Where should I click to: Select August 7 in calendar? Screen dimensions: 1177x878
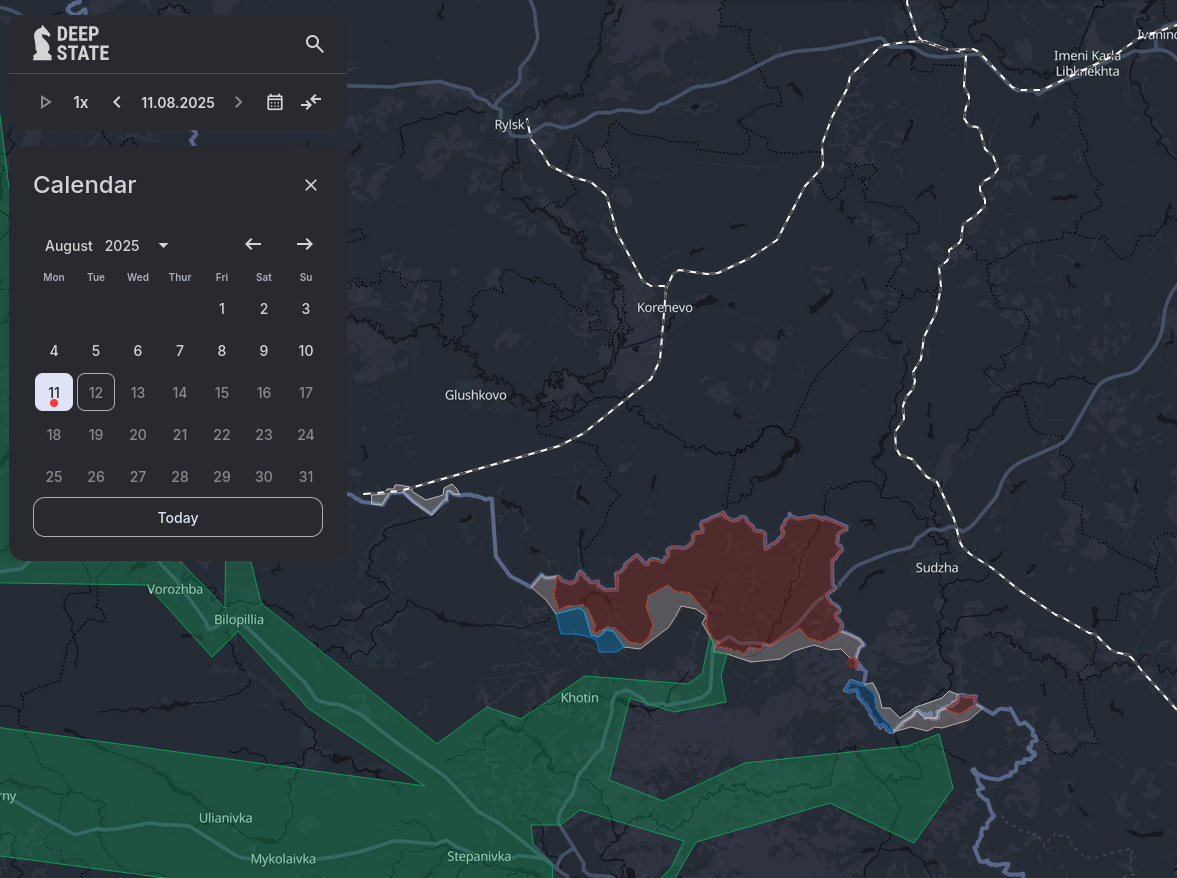click(179, 350)
